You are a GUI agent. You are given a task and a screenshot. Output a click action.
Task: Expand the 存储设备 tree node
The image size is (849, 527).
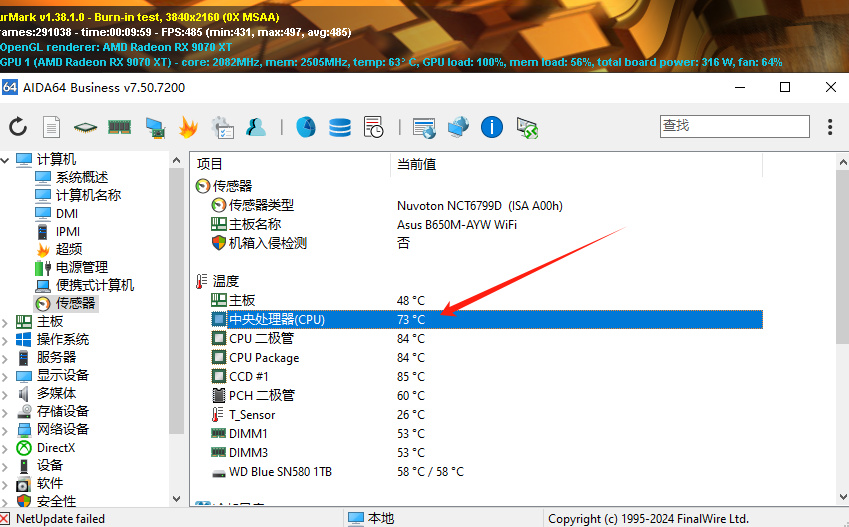pos(5,412)
